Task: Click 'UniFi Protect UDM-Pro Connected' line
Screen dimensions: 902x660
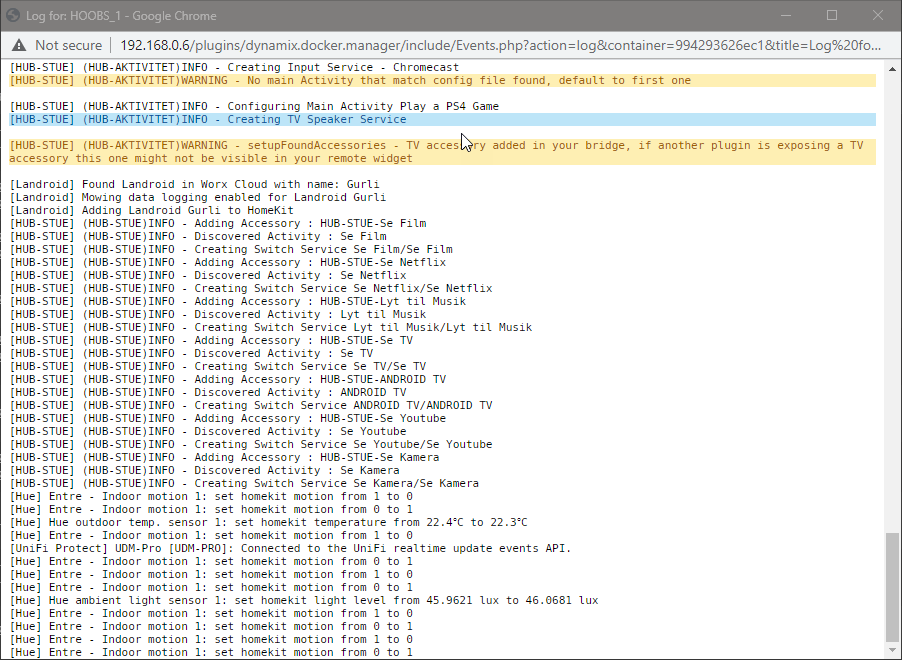Action: point(291,548)
